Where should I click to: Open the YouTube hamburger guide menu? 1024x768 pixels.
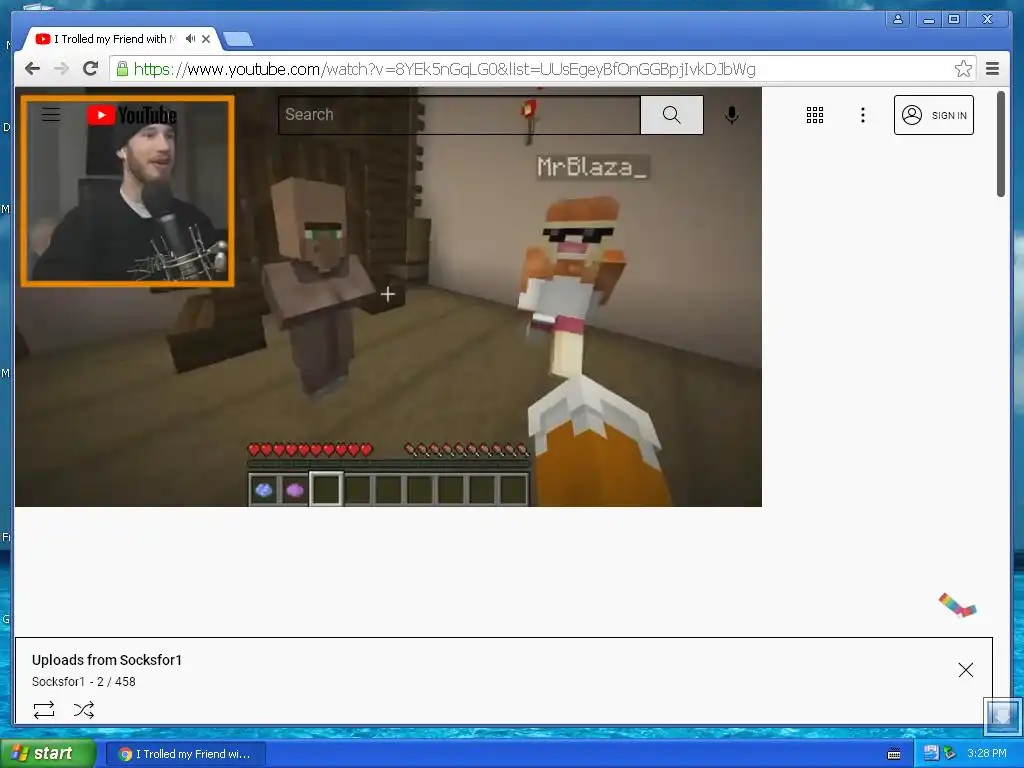click(x=51, y=115)
